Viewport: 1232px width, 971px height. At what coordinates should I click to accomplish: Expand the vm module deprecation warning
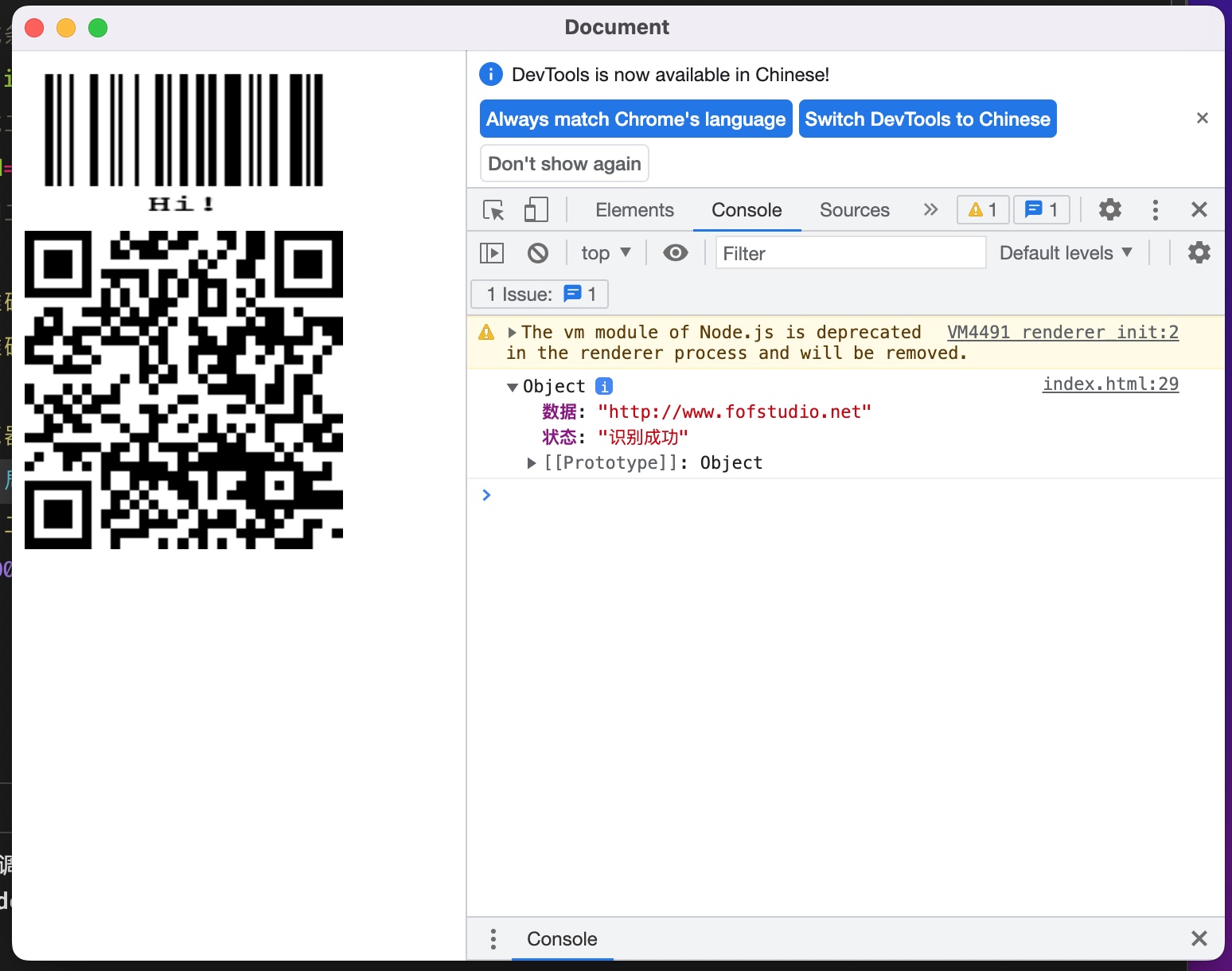[x=513, y=333]
